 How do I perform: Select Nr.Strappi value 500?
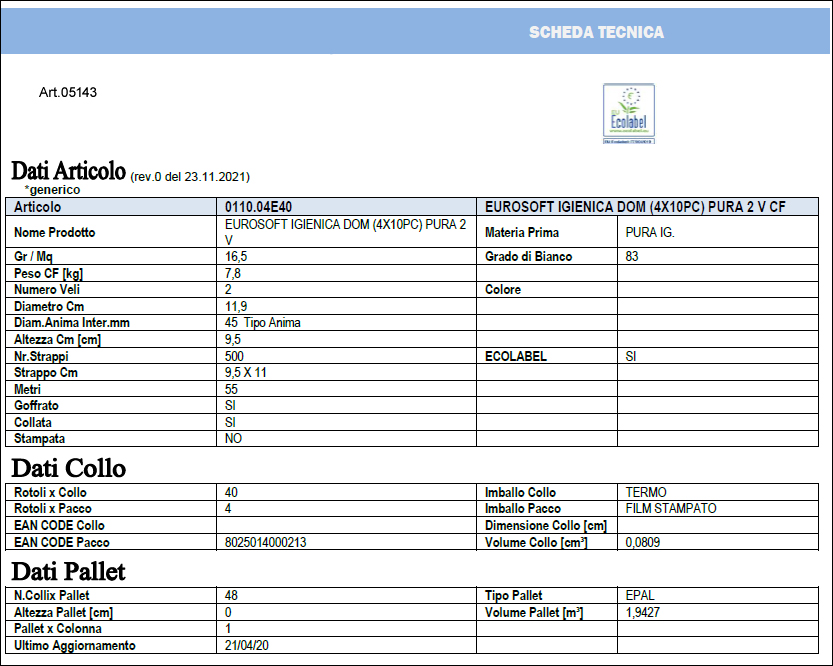click(x=234, y=356)
